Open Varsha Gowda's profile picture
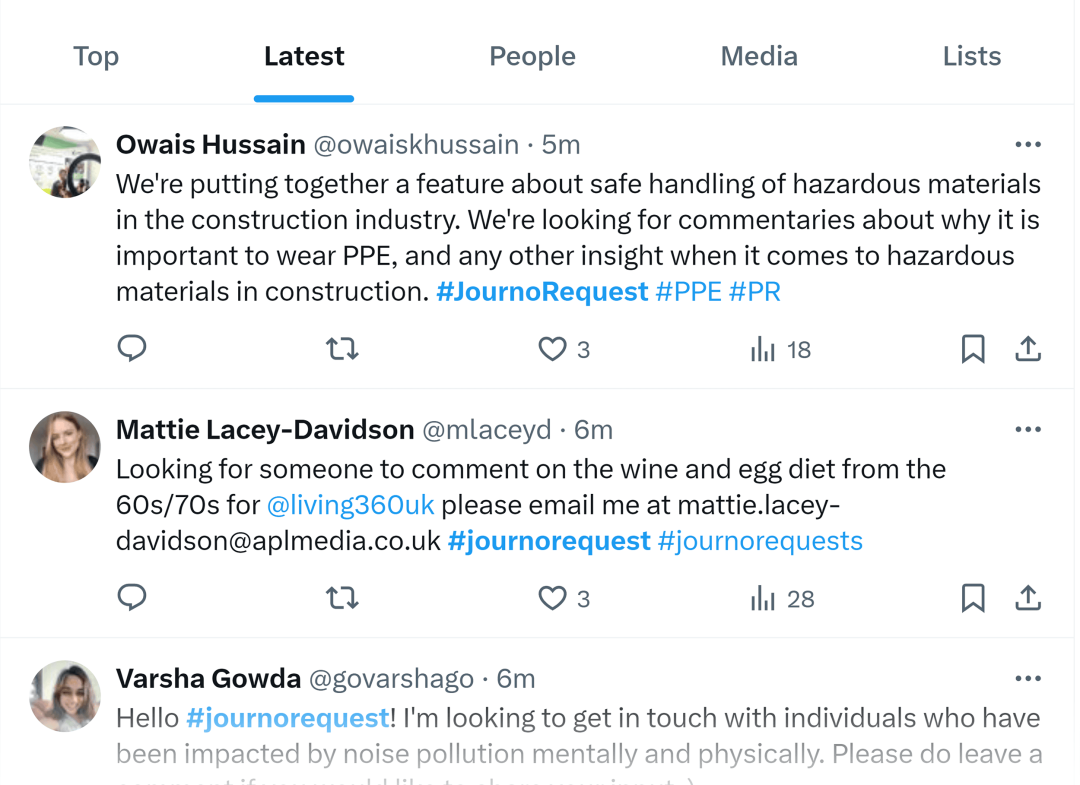The width and height of the screenshot is (1080, 785). tap(65, 696)
